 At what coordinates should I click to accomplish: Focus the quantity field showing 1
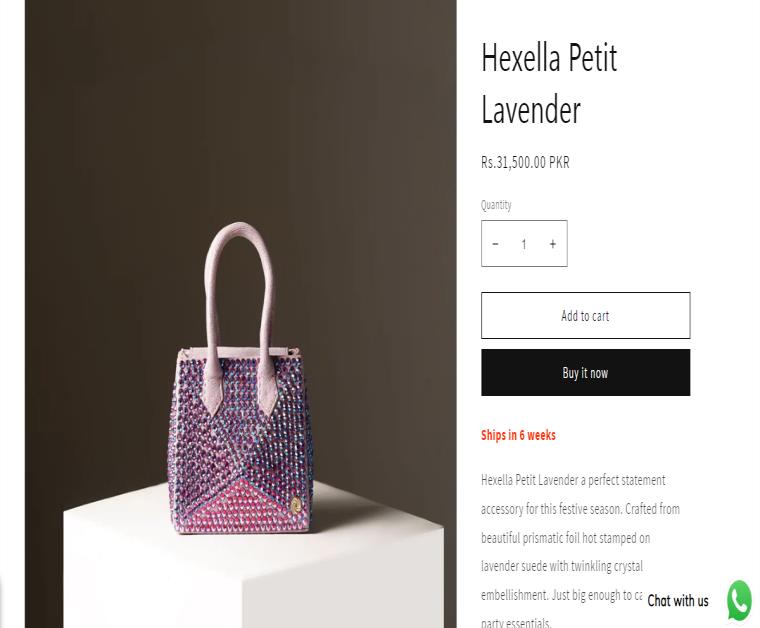tap(524, 244)
